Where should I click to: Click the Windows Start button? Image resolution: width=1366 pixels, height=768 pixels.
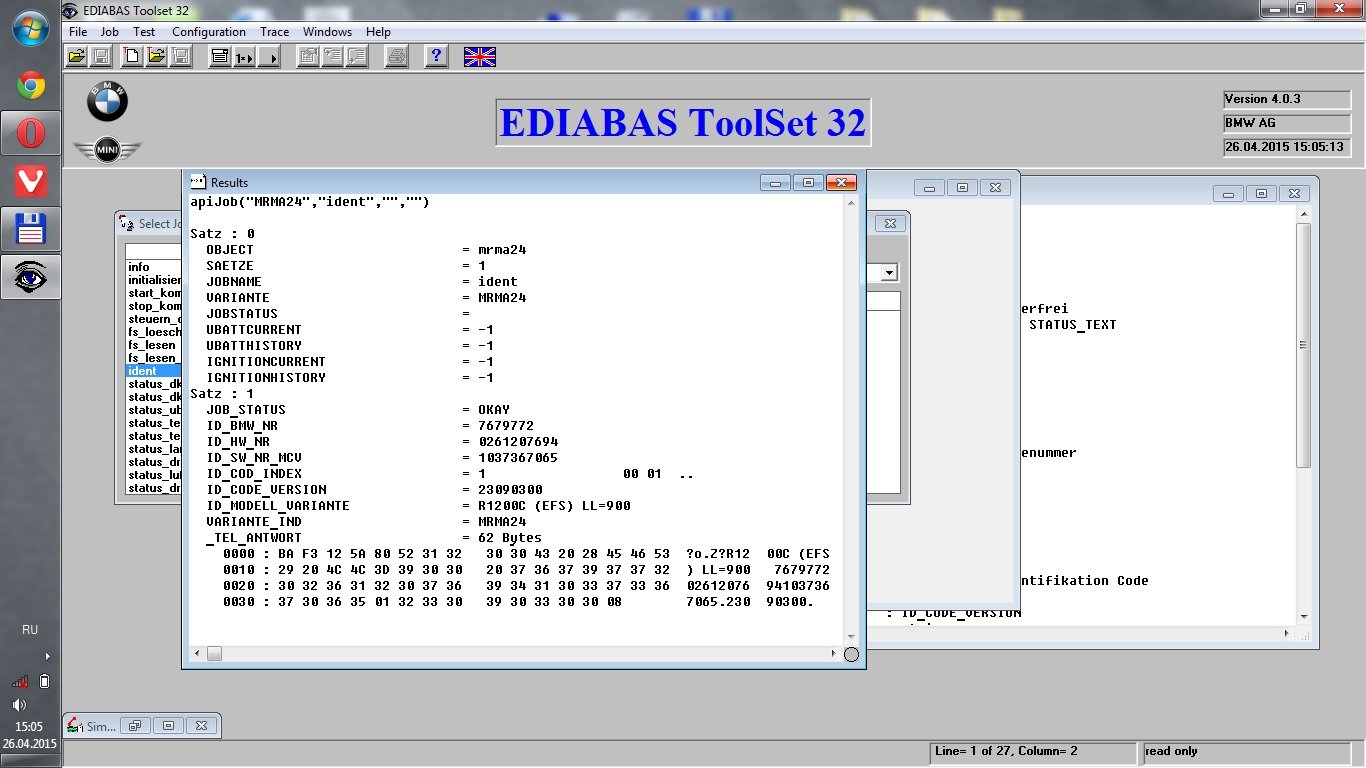30,28
